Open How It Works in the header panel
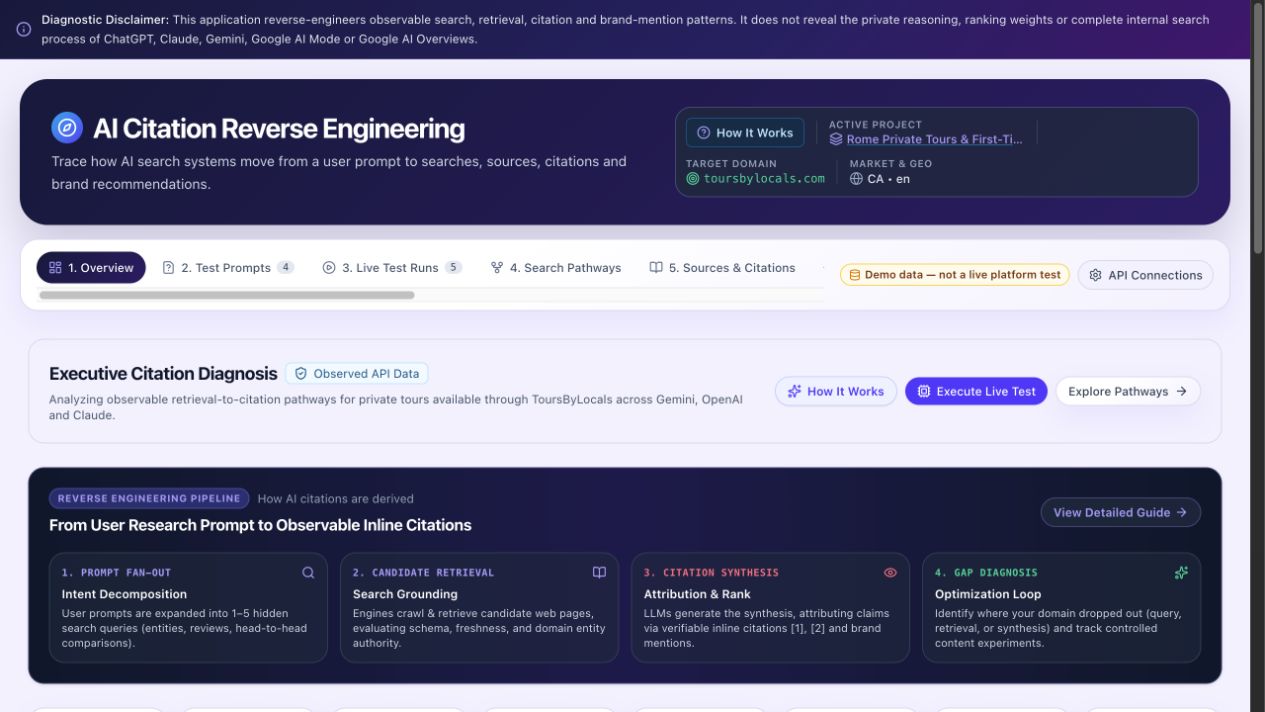 [x=745, y=133]
